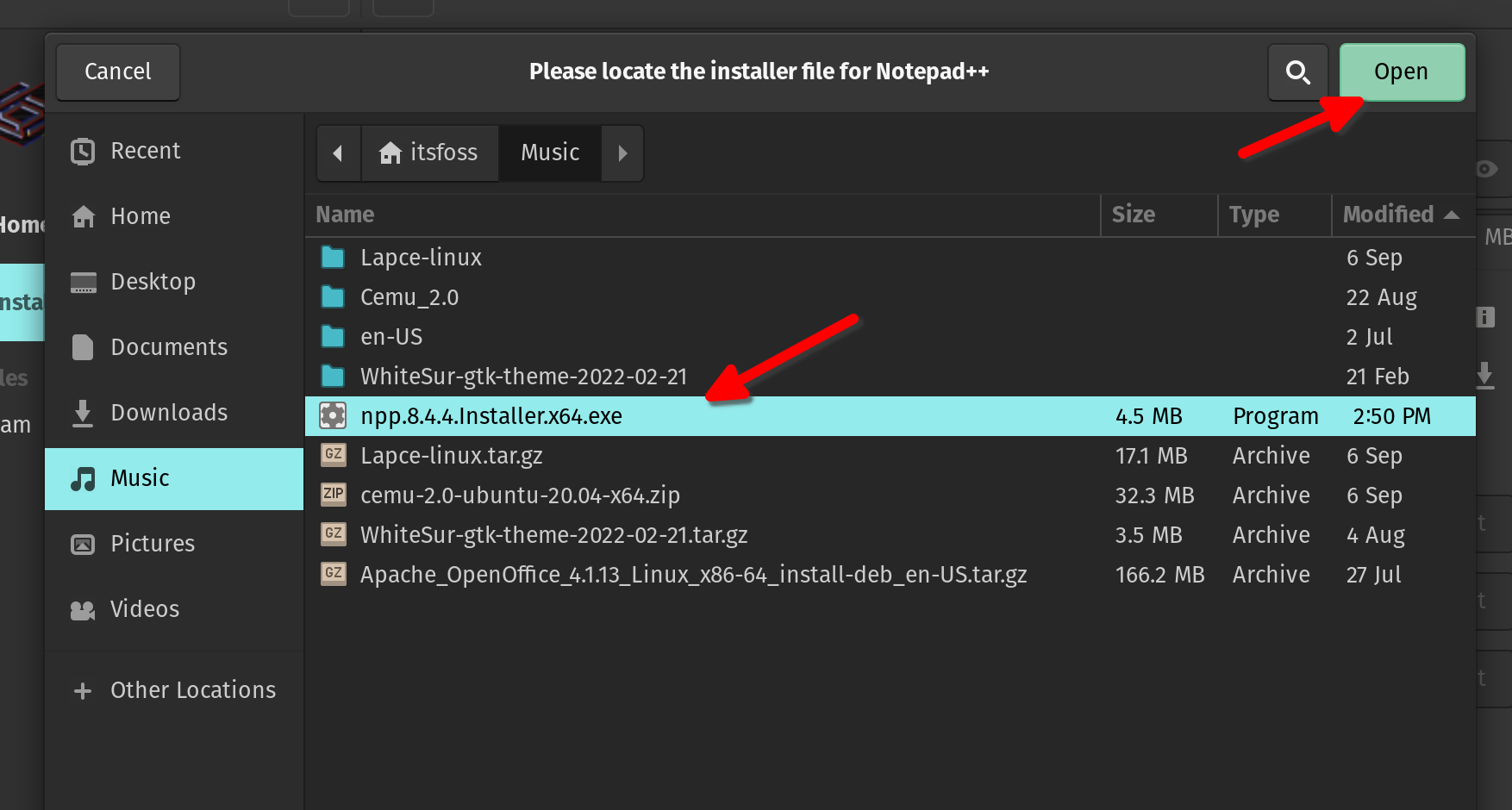This screenshot has height=810, width=1512.
Task: Select cemu-2.0-ubuntu-20.04-x64.zip file
Action: coord(890,495)
